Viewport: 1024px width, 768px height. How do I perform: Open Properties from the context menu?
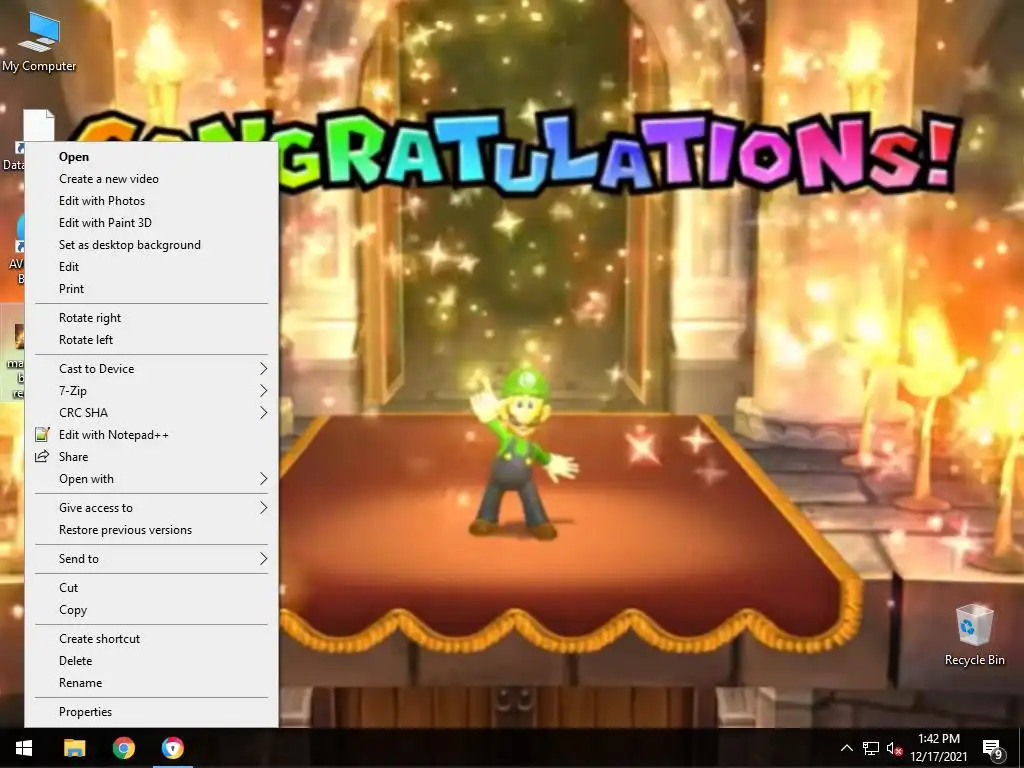152,712
